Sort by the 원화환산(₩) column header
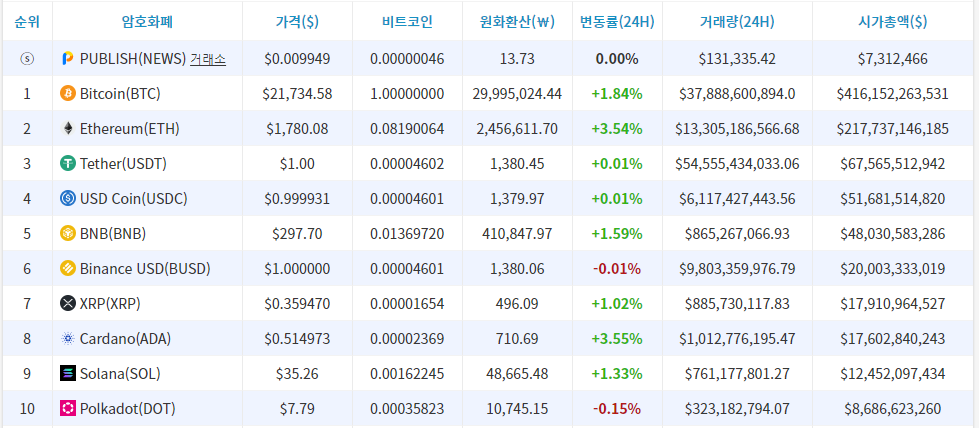Viewport: 979px width, 428px height. coord(517,21)
